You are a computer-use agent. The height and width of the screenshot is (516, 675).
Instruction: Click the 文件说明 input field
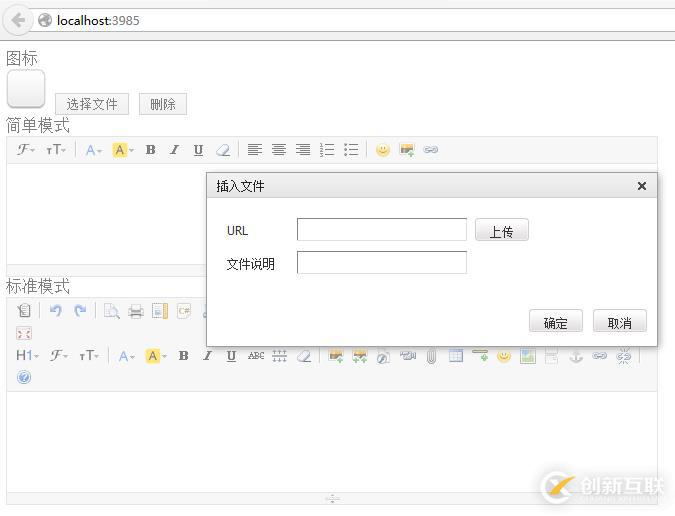(x=382, y=263)
